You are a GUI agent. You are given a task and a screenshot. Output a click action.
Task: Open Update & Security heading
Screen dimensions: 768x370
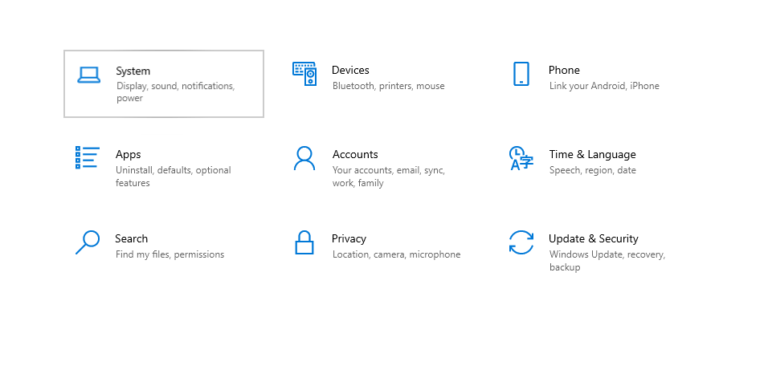pyautogui.click(x=593, y=239)
